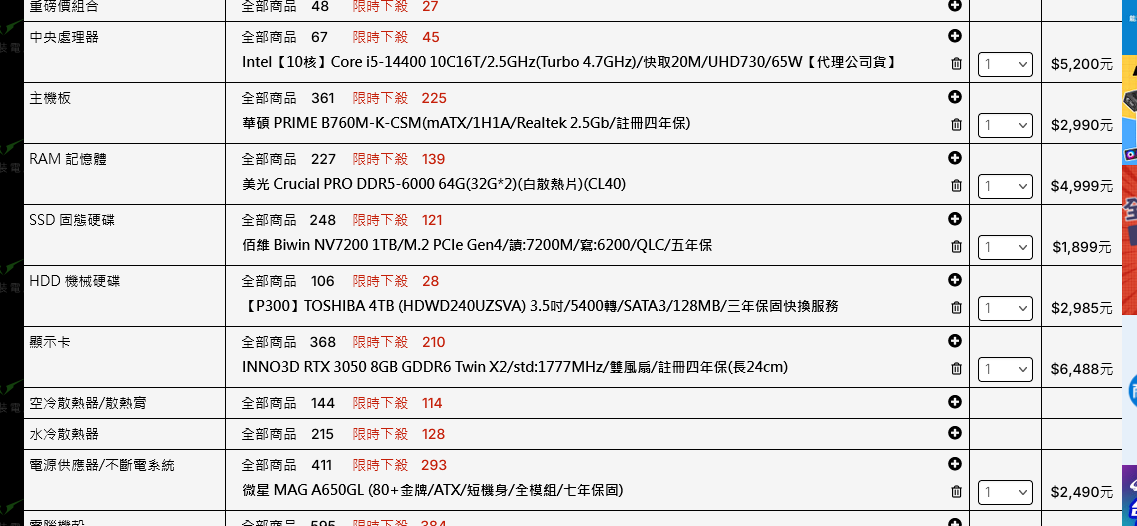The height and width of the screenshot is (526, 1137).
Task: Show 全部商品 48 in 重磅價組合
Action: (285, 7)
